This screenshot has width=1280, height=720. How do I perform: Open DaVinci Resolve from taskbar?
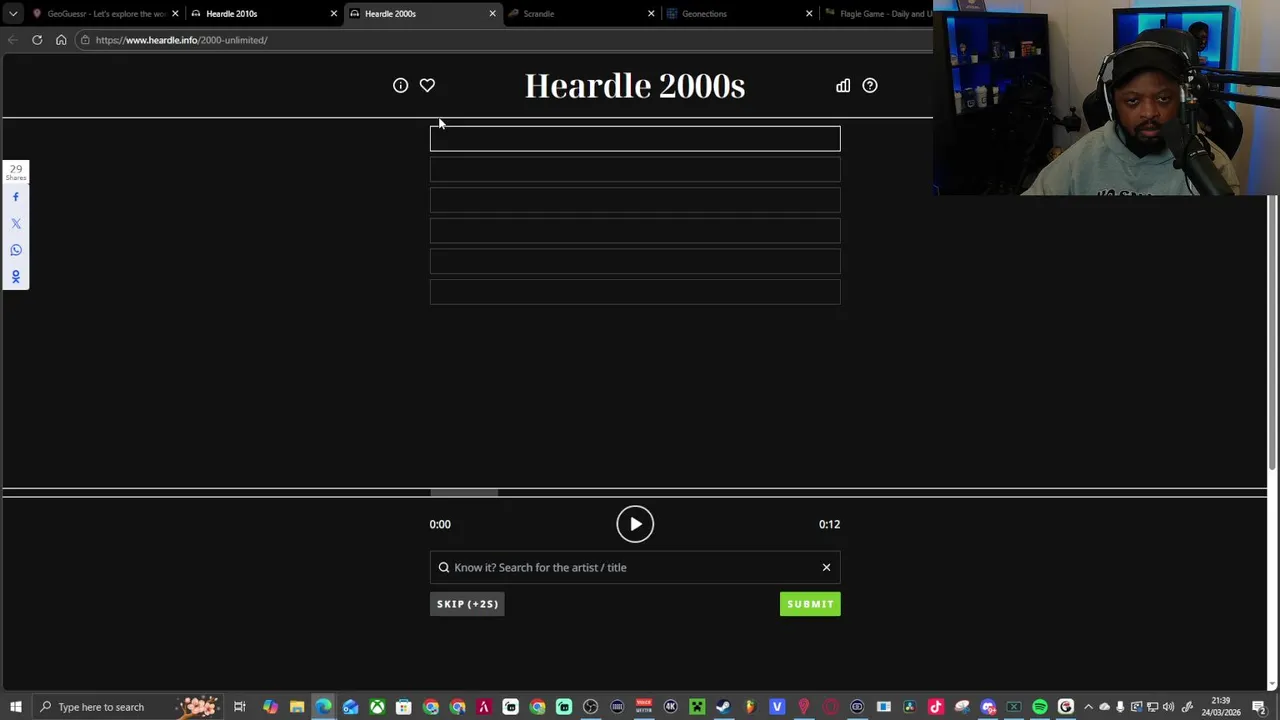pos(910,707)
